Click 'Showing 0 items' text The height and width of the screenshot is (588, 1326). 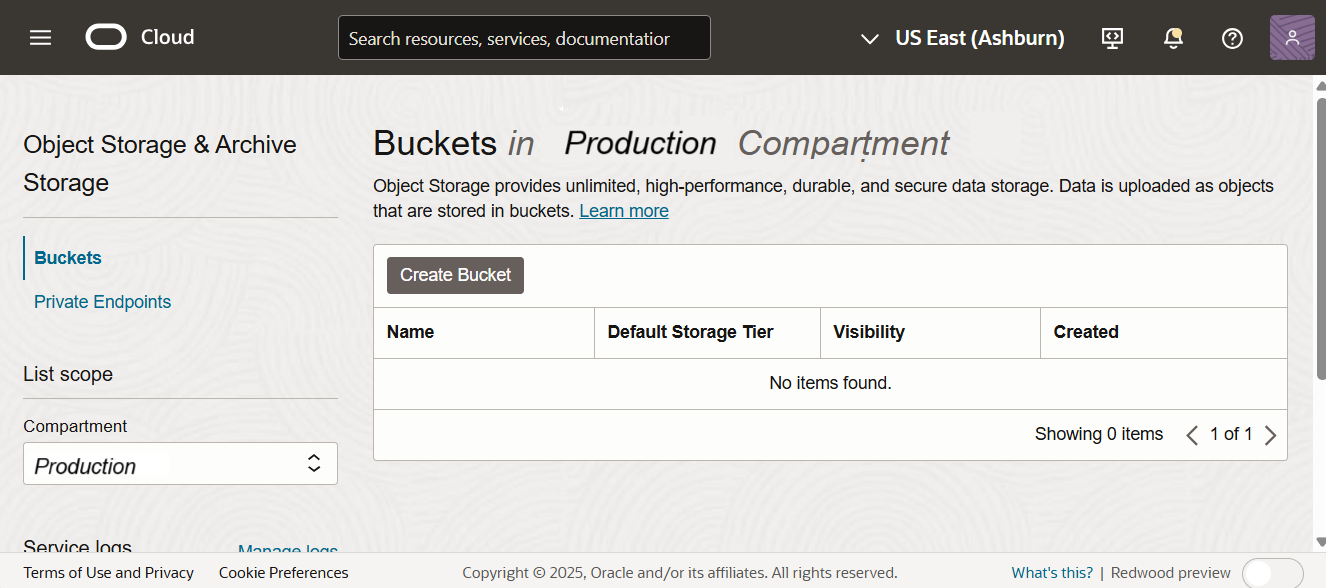coord(1099,434)
